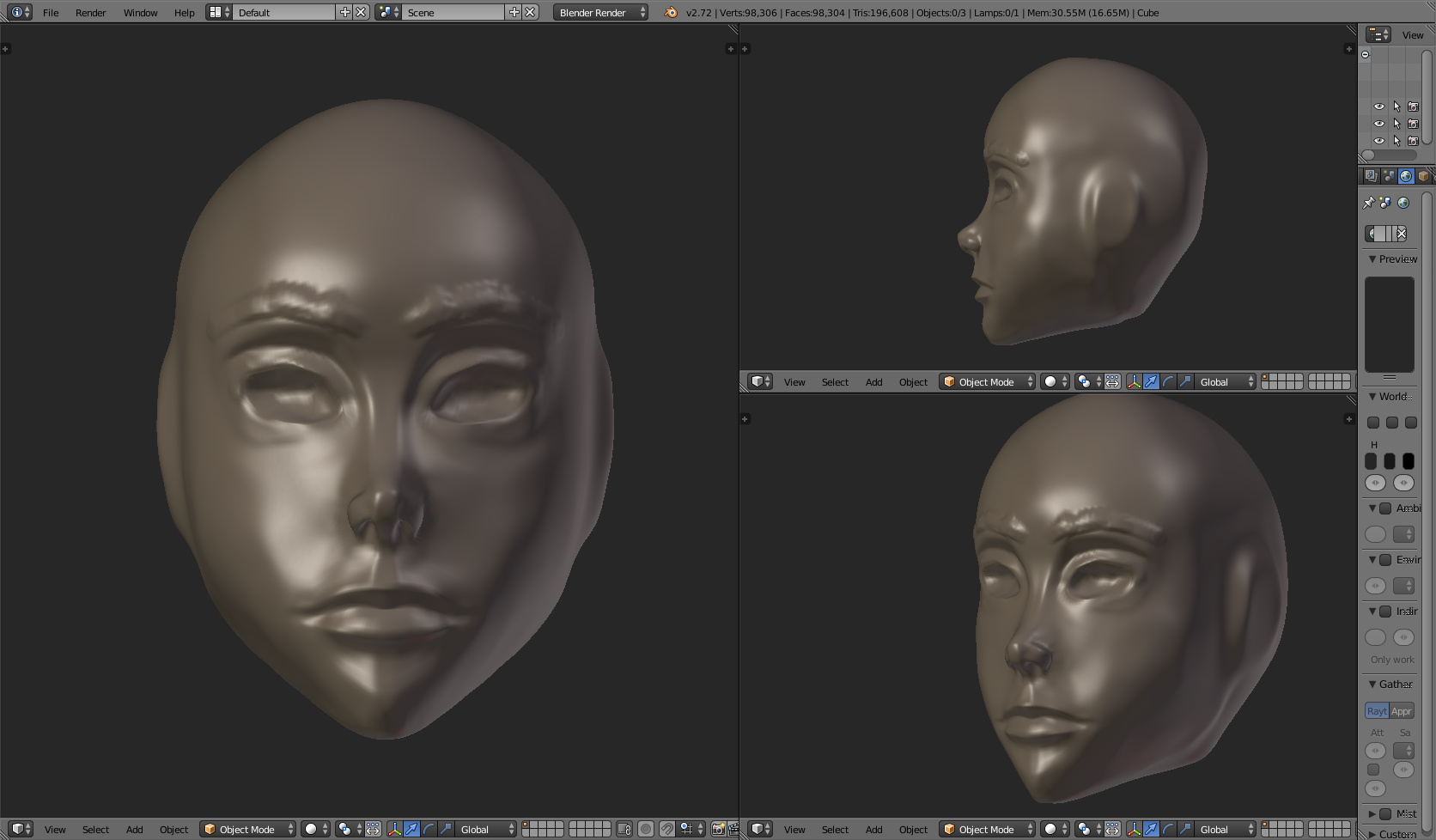Click the Info editor type icon at top-left
The image size is (1436, 840).
20,12
